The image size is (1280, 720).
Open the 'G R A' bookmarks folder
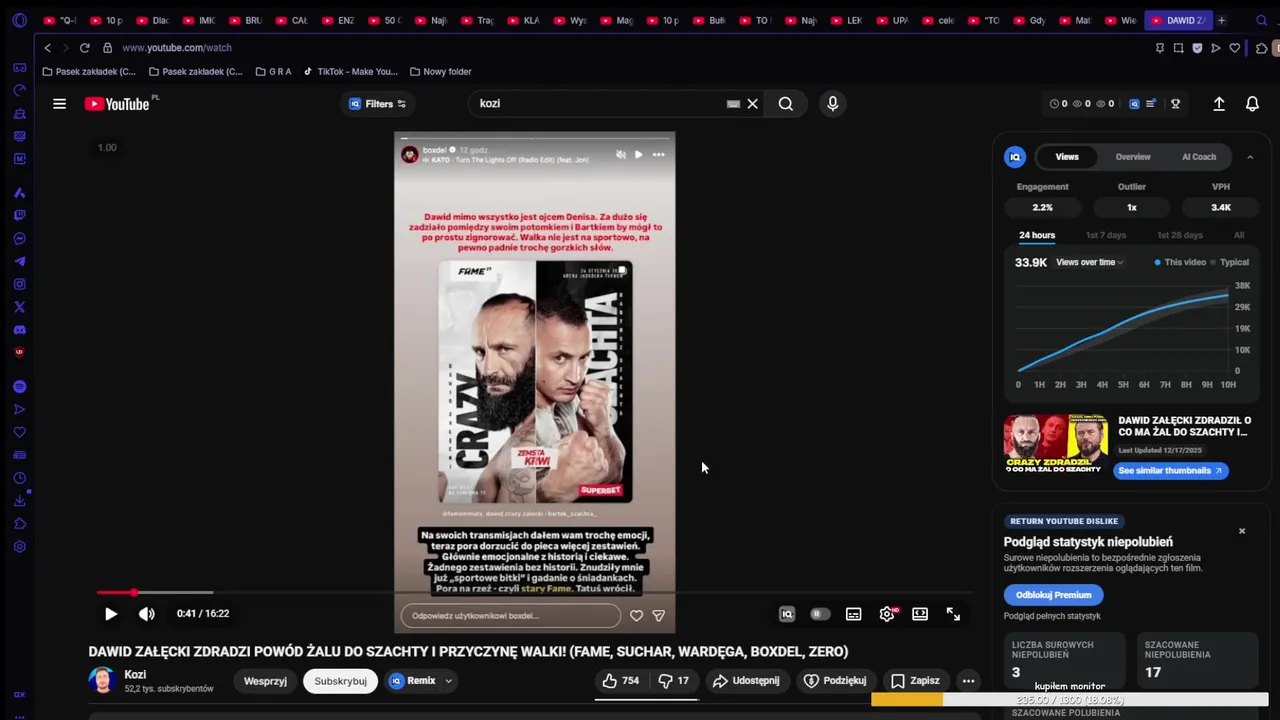(273, 72)
